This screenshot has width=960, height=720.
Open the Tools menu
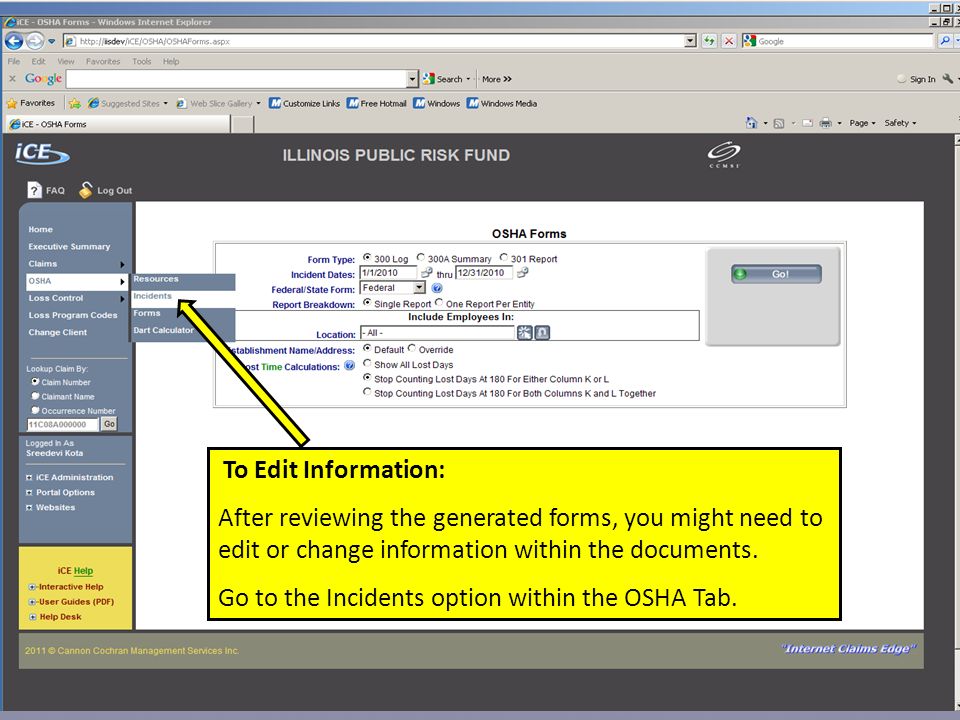(x=141, y=61)
